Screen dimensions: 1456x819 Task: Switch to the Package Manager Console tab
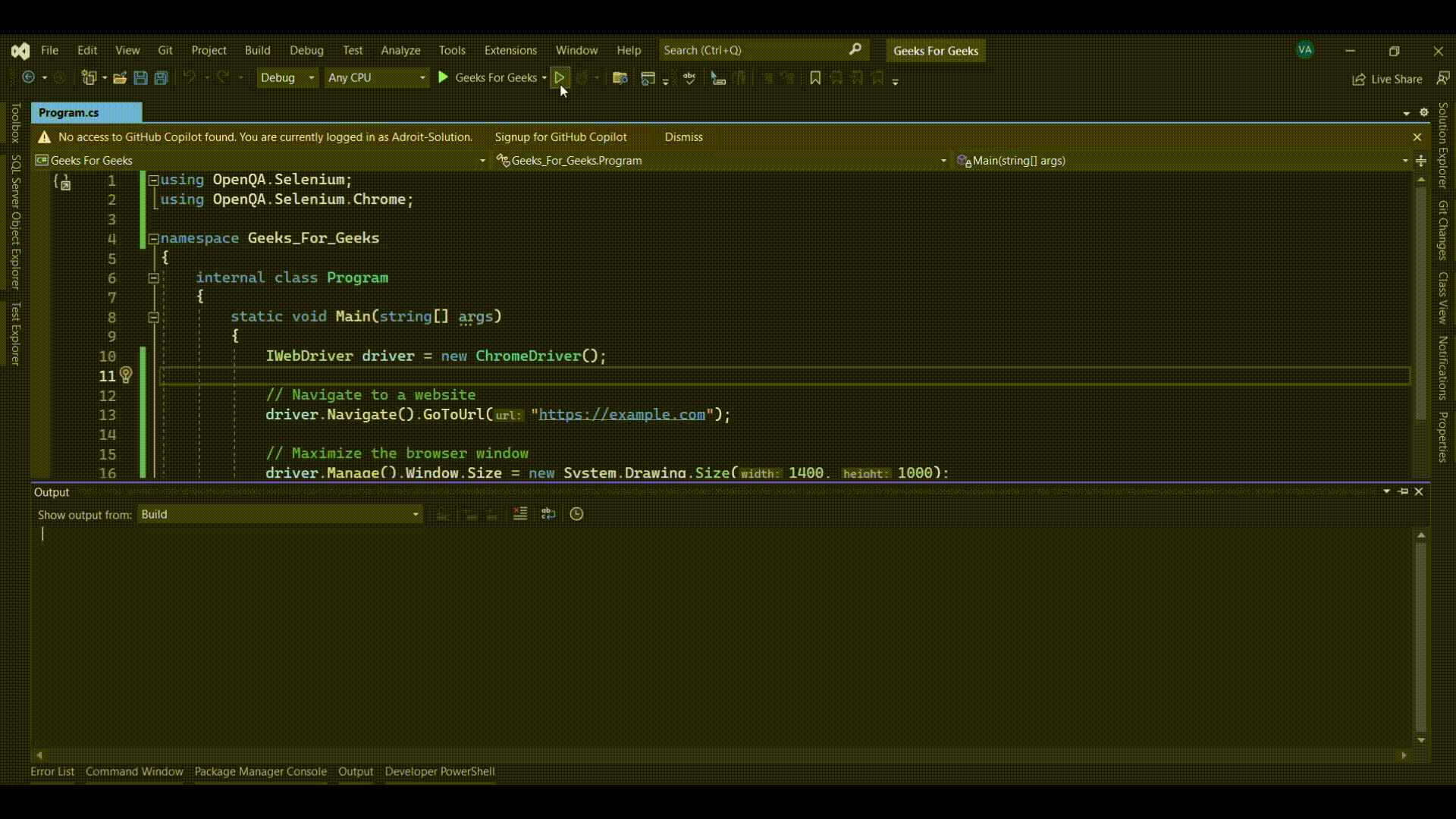tap(260, 771)
